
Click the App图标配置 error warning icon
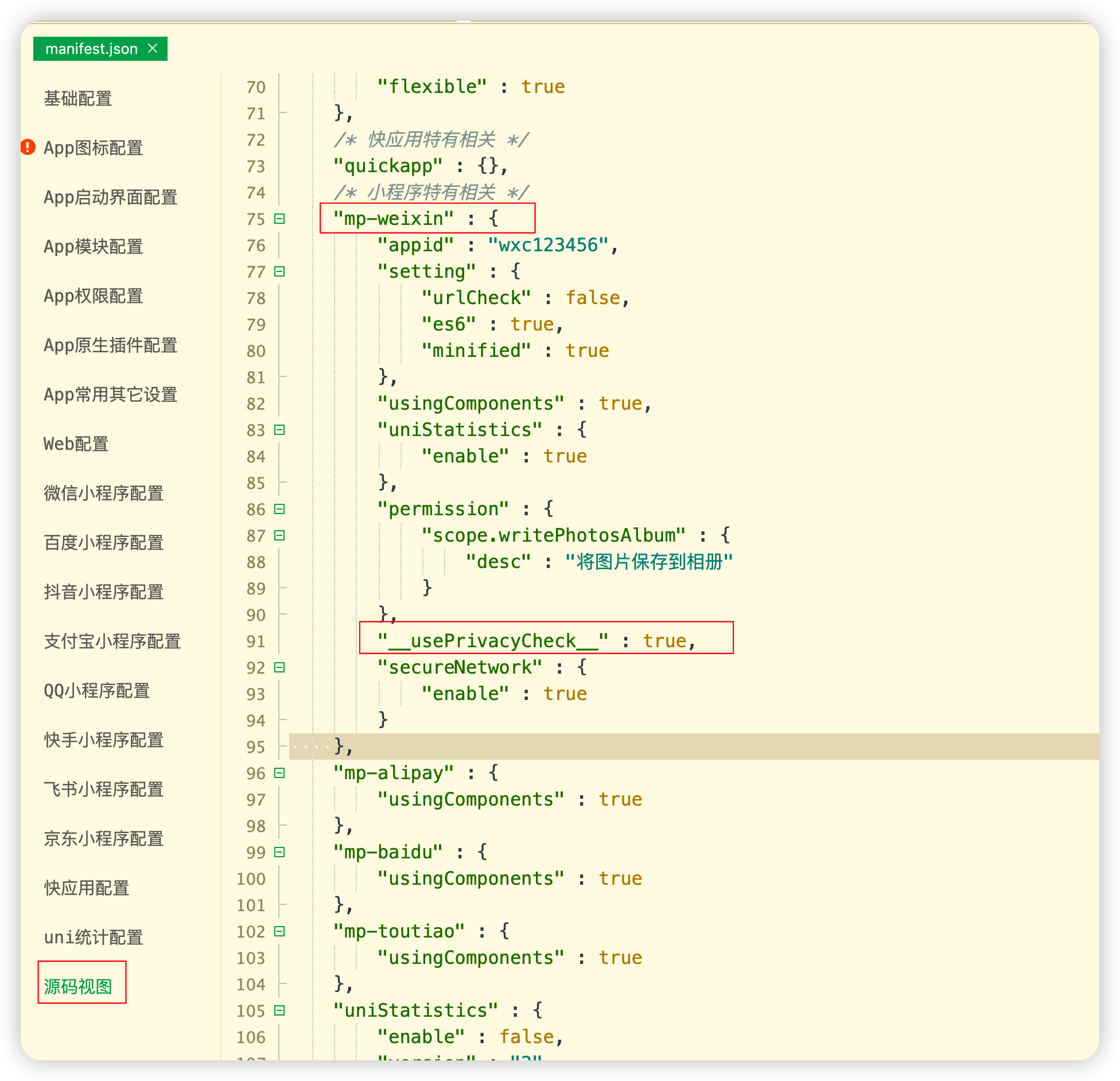28,147
